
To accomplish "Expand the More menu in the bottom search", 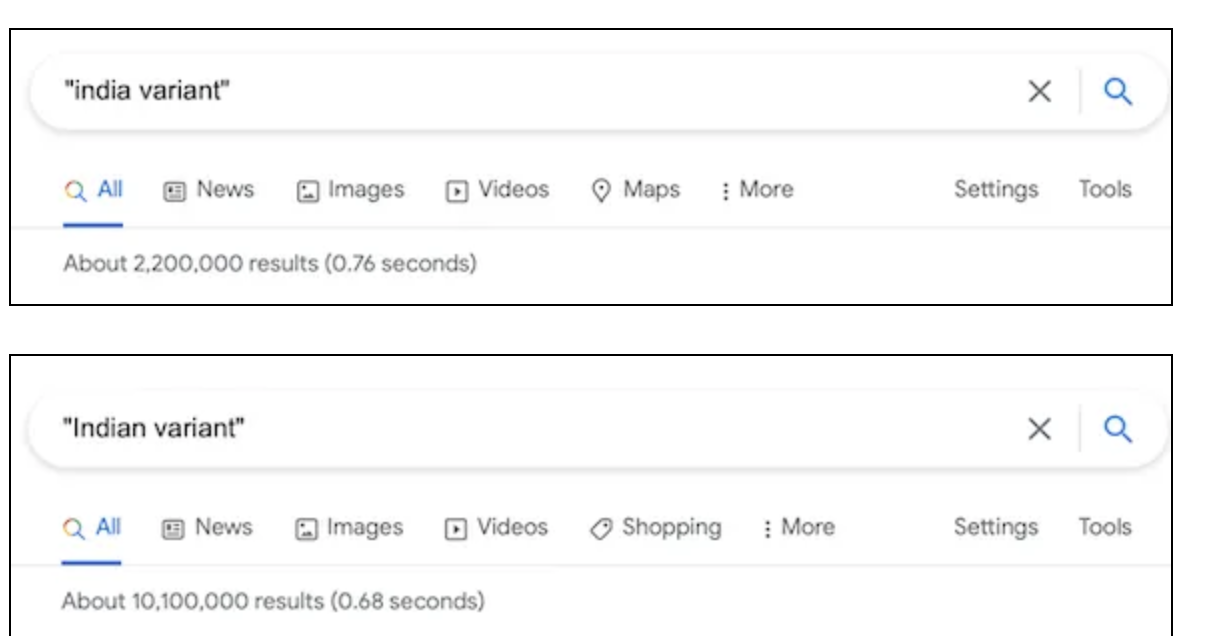I will [x=798, y=527].
